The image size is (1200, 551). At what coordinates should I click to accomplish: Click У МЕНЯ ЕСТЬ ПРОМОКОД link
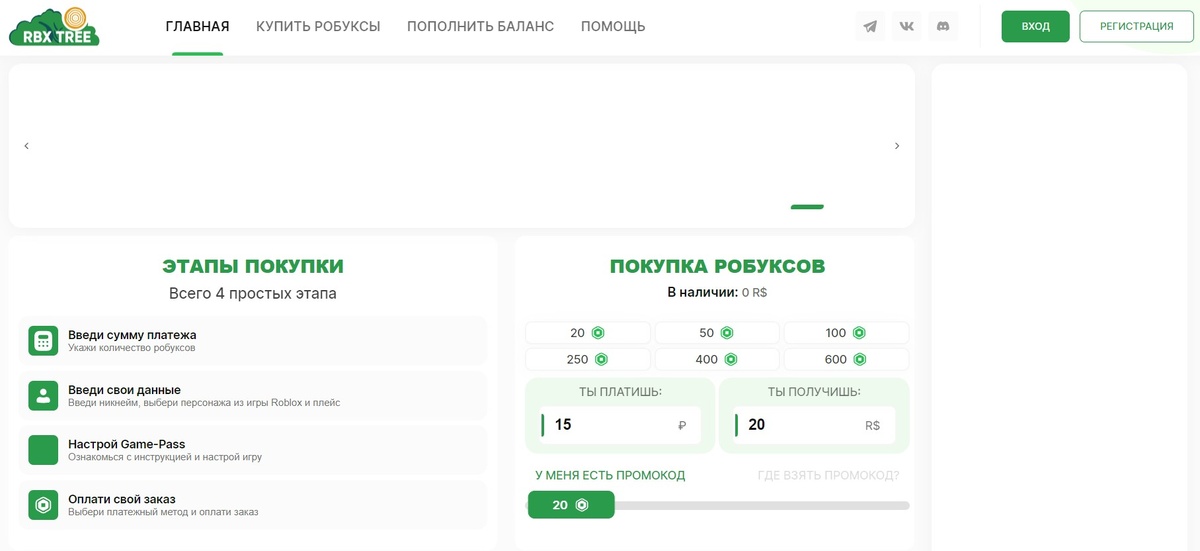(610, 475)
